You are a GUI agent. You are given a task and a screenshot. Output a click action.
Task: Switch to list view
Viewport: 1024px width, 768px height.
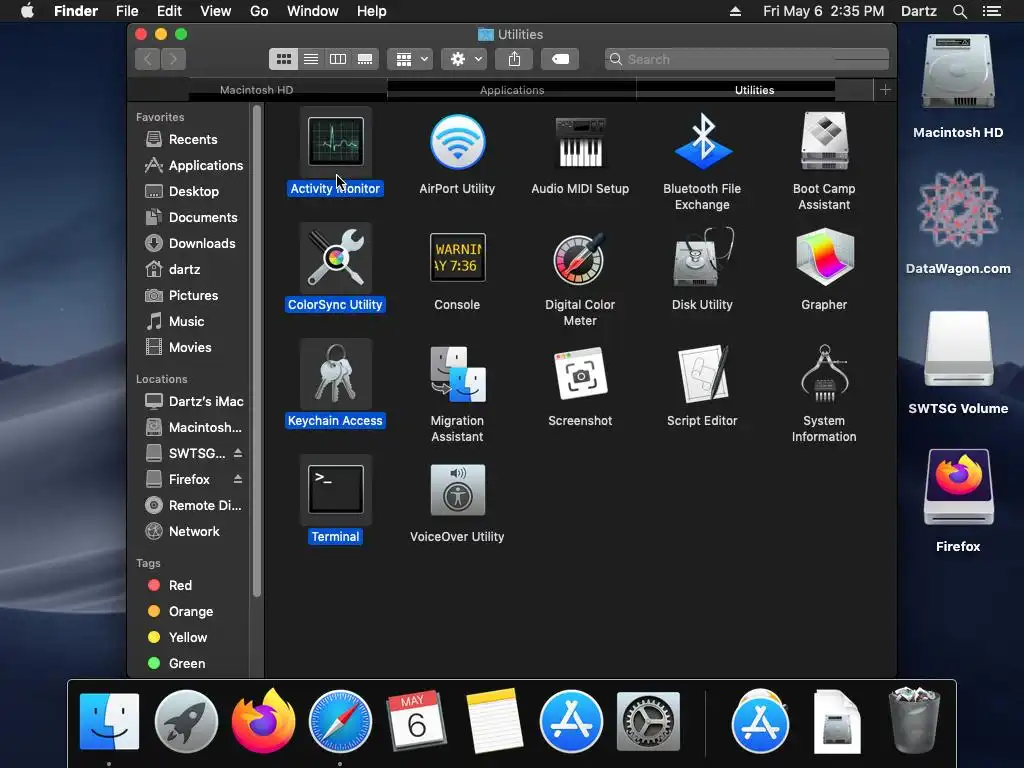(311, 59)
